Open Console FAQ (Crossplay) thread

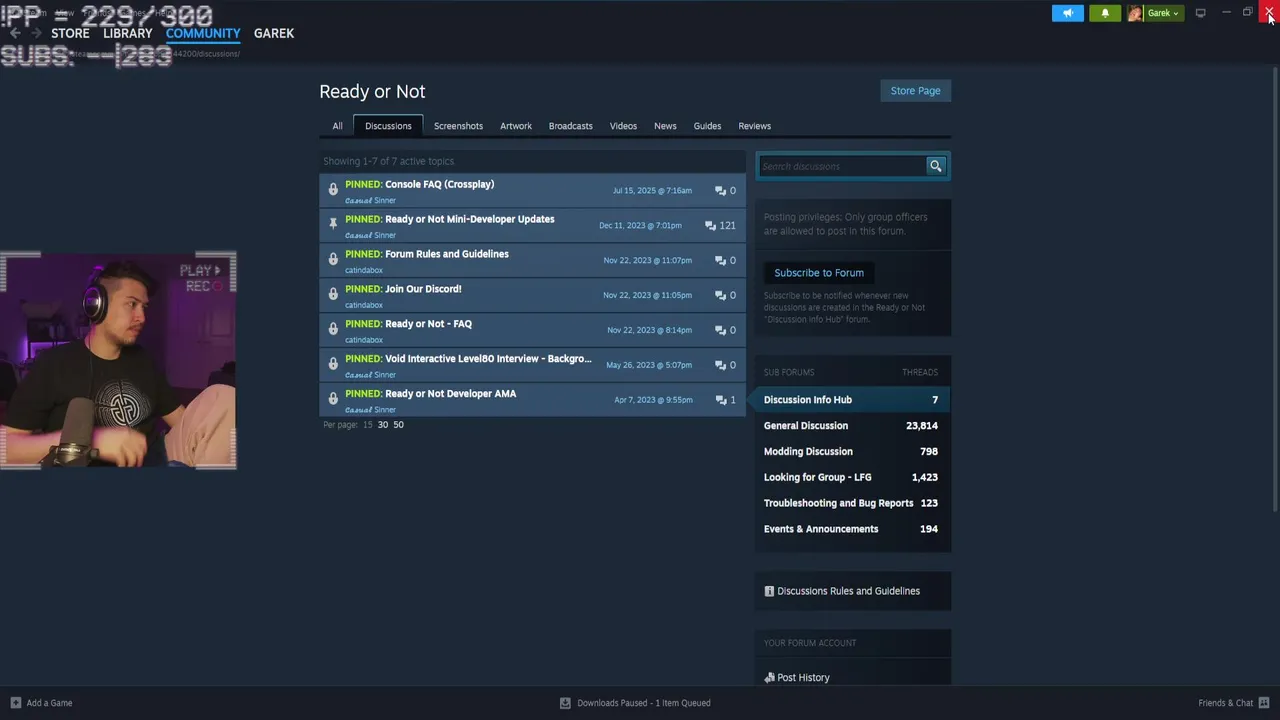(439, 184)
